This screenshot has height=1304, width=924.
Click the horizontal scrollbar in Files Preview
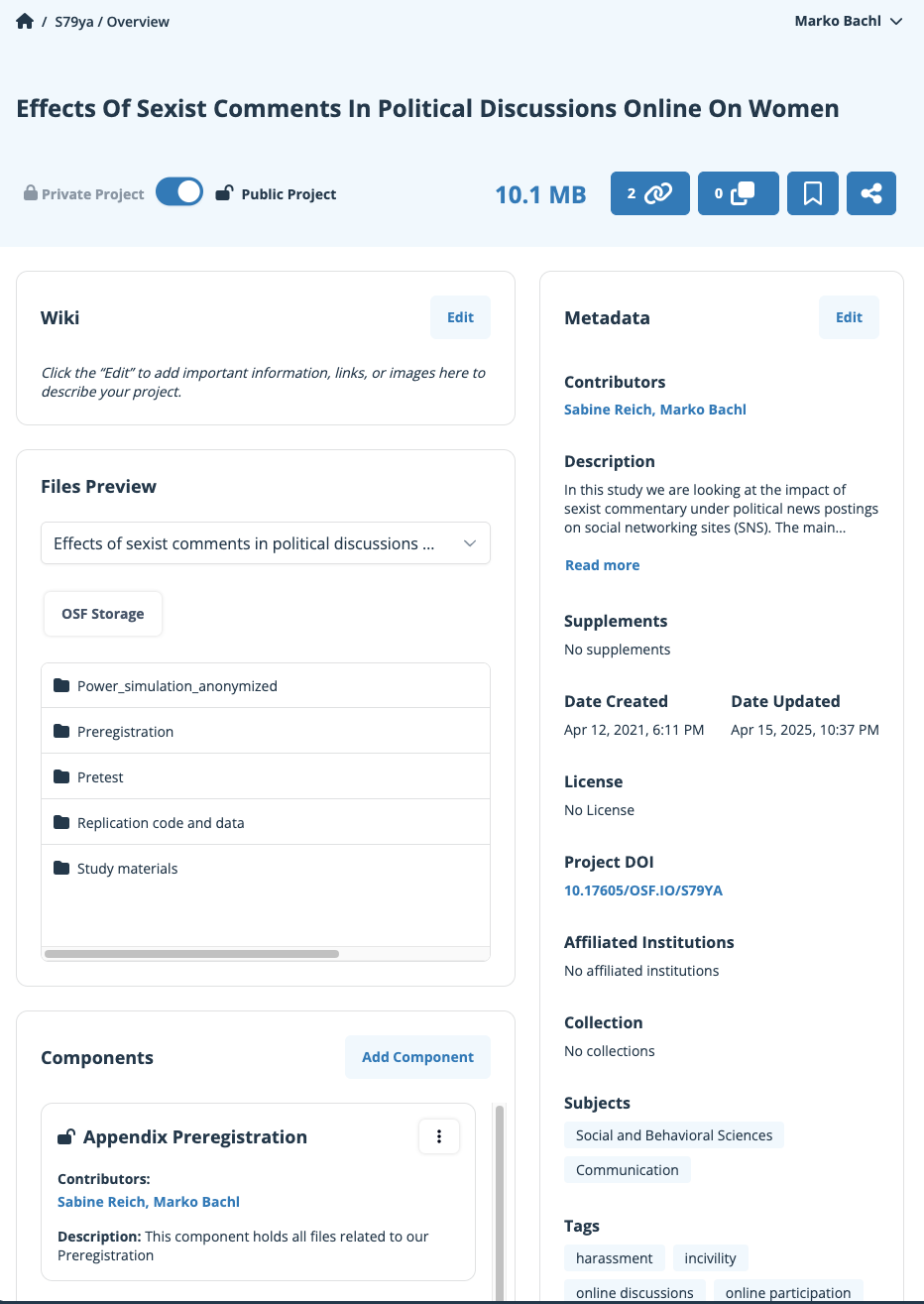click(192, 954)
